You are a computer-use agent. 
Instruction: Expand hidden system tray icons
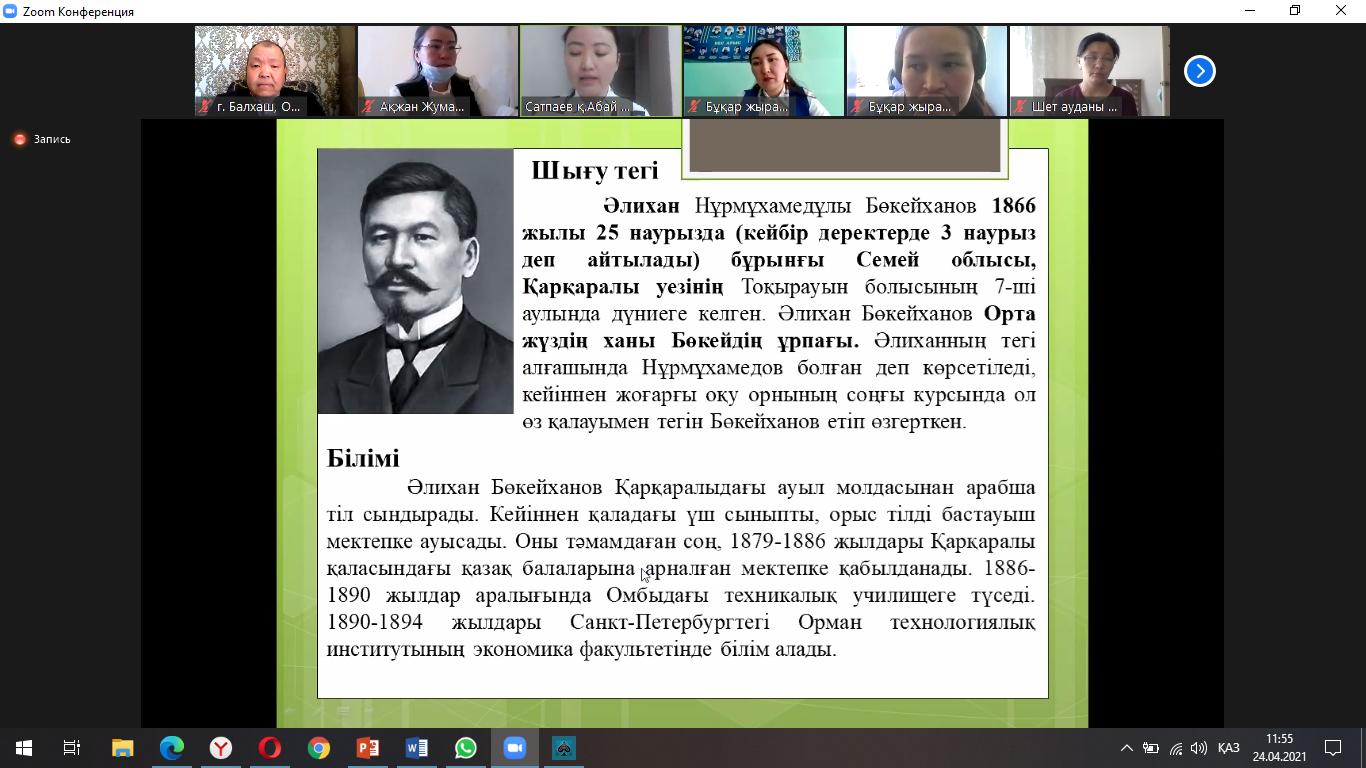[1127, 748]
